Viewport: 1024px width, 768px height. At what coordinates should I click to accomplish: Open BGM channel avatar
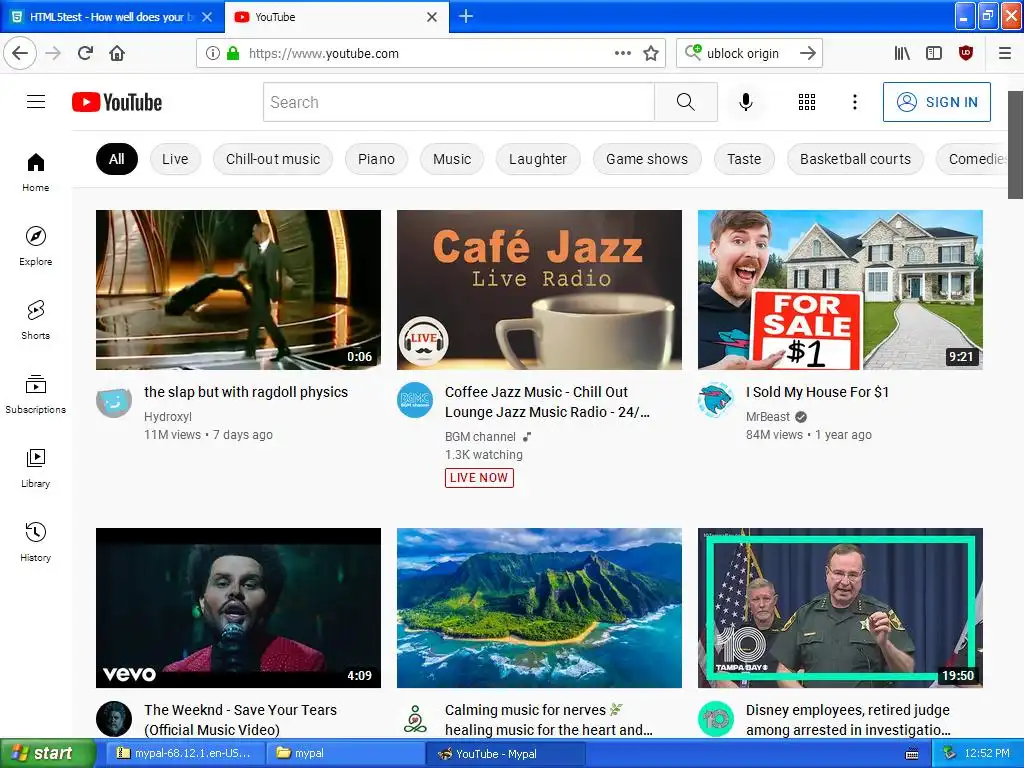tap(415, 400)
